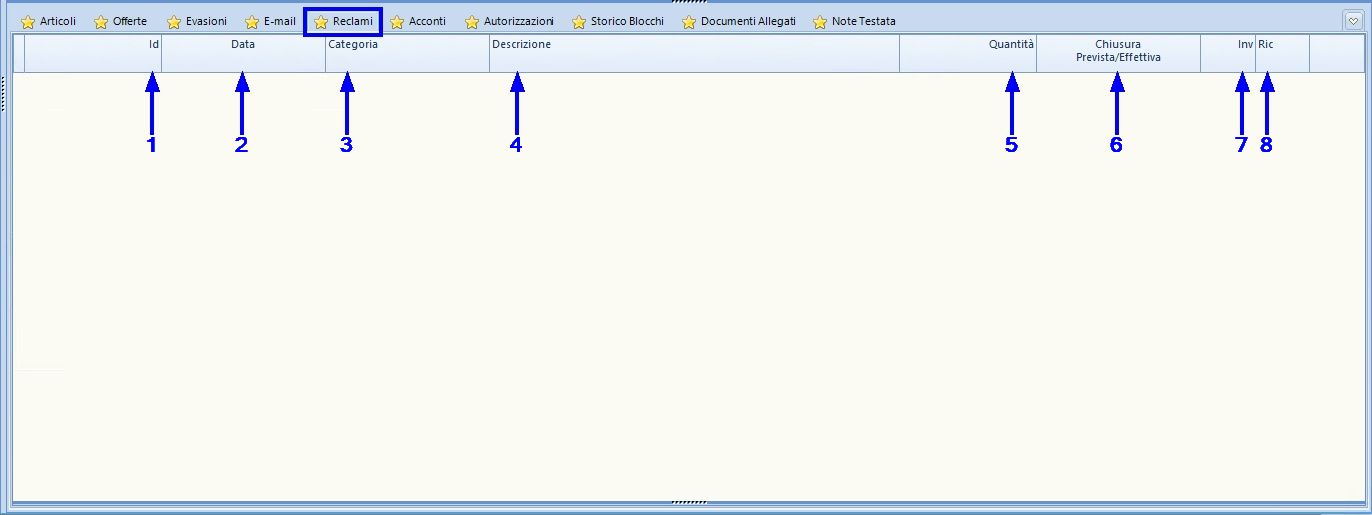Click the Data column header

(243, 52)
